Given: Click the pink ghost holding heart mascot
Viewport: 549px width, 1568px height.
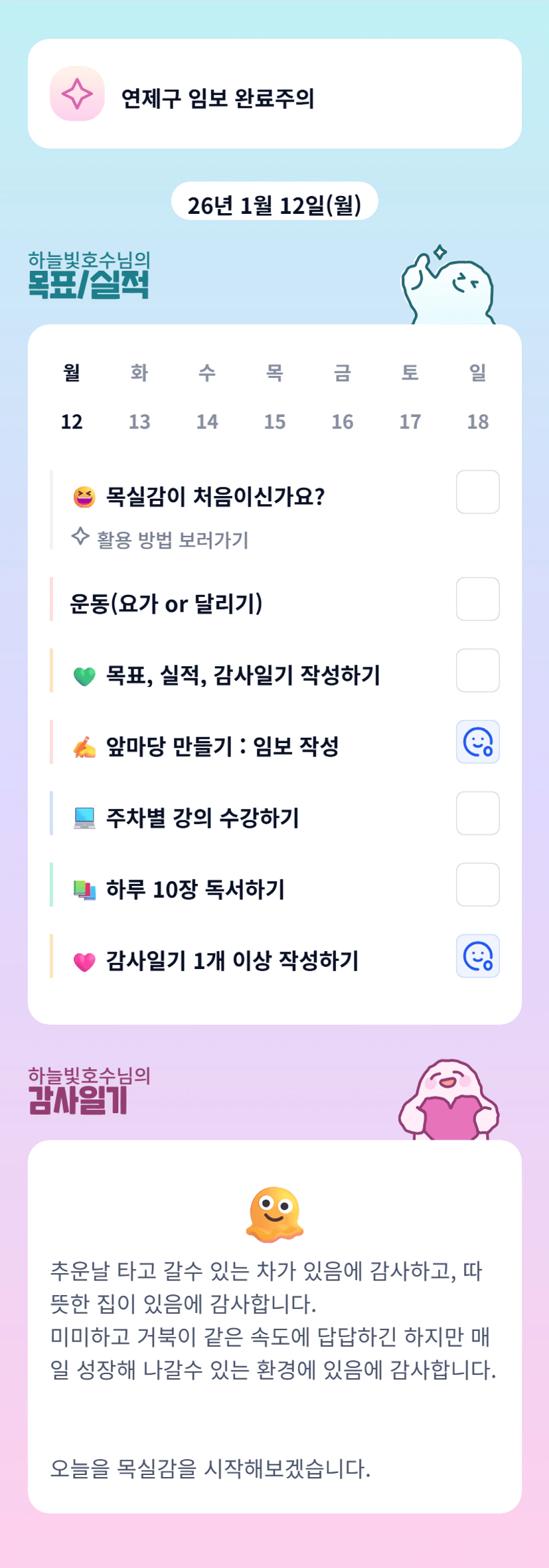Looking at the screenshot, I should point(449,1099).
